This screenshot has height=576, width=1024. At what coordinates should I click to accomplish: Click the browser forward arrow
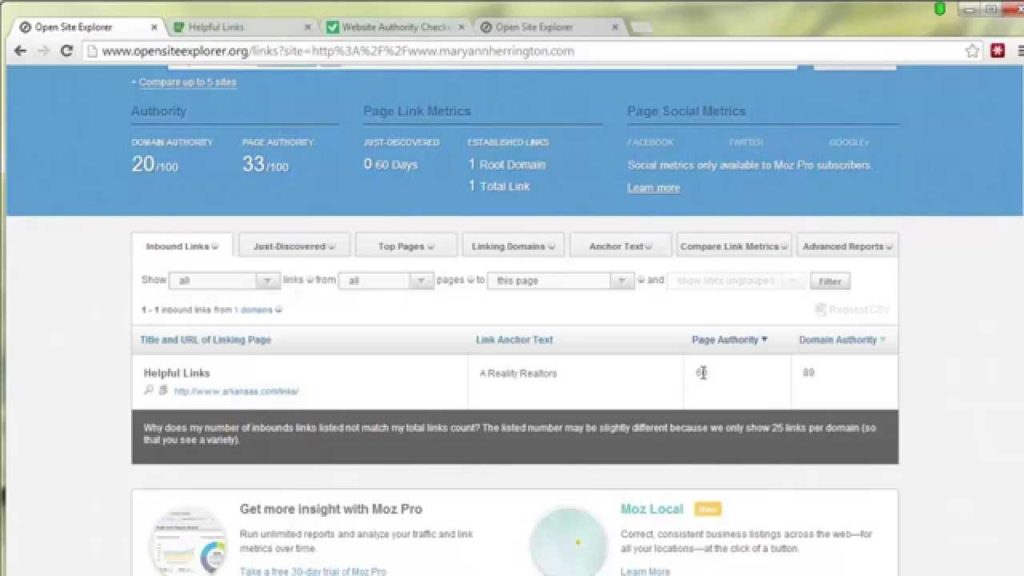[43, 51]
